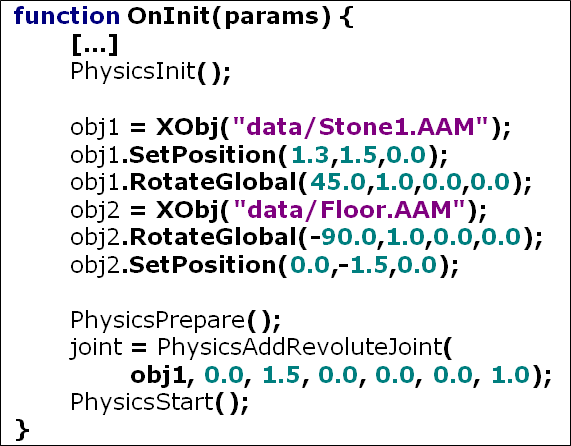571x446 pixels.
Task: Click the closing curly brace
Action: tap(22, 430)
